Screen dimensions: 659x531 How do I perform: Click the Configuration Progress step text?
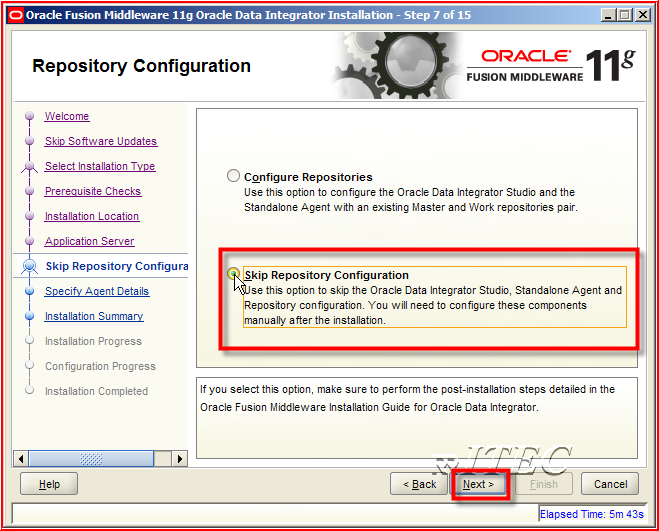(x=100, y=366)
